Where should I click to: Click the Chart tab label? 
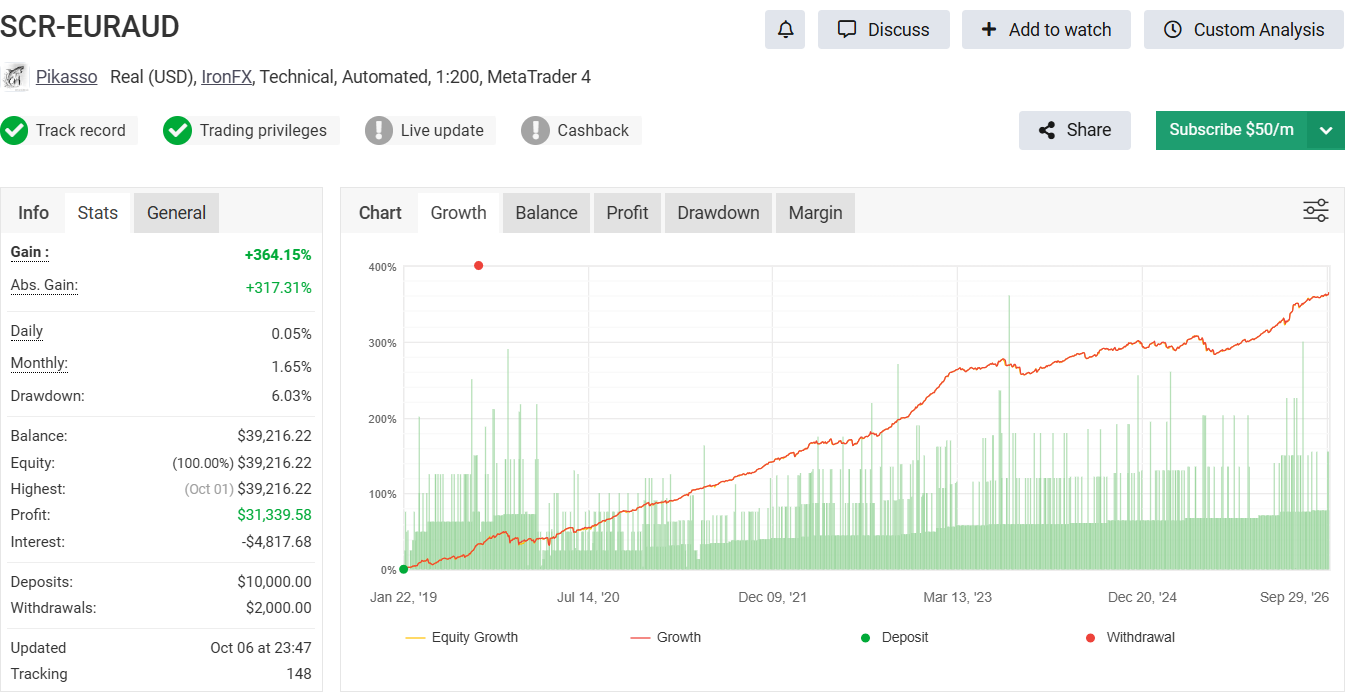pyautogui.click(x=380, y=212)
